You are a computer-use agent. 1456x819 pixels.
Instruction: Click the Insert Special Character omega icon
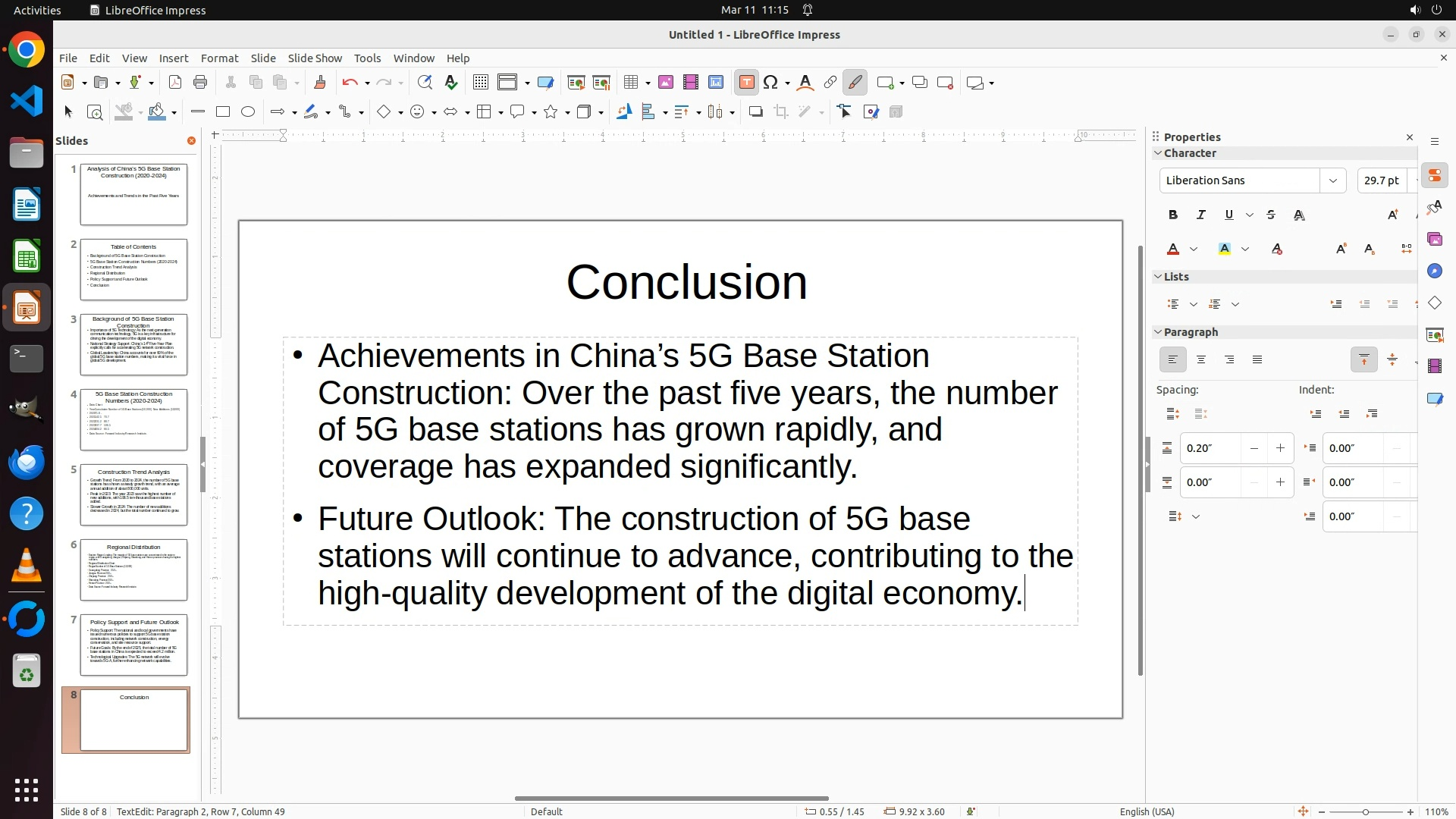771,83
